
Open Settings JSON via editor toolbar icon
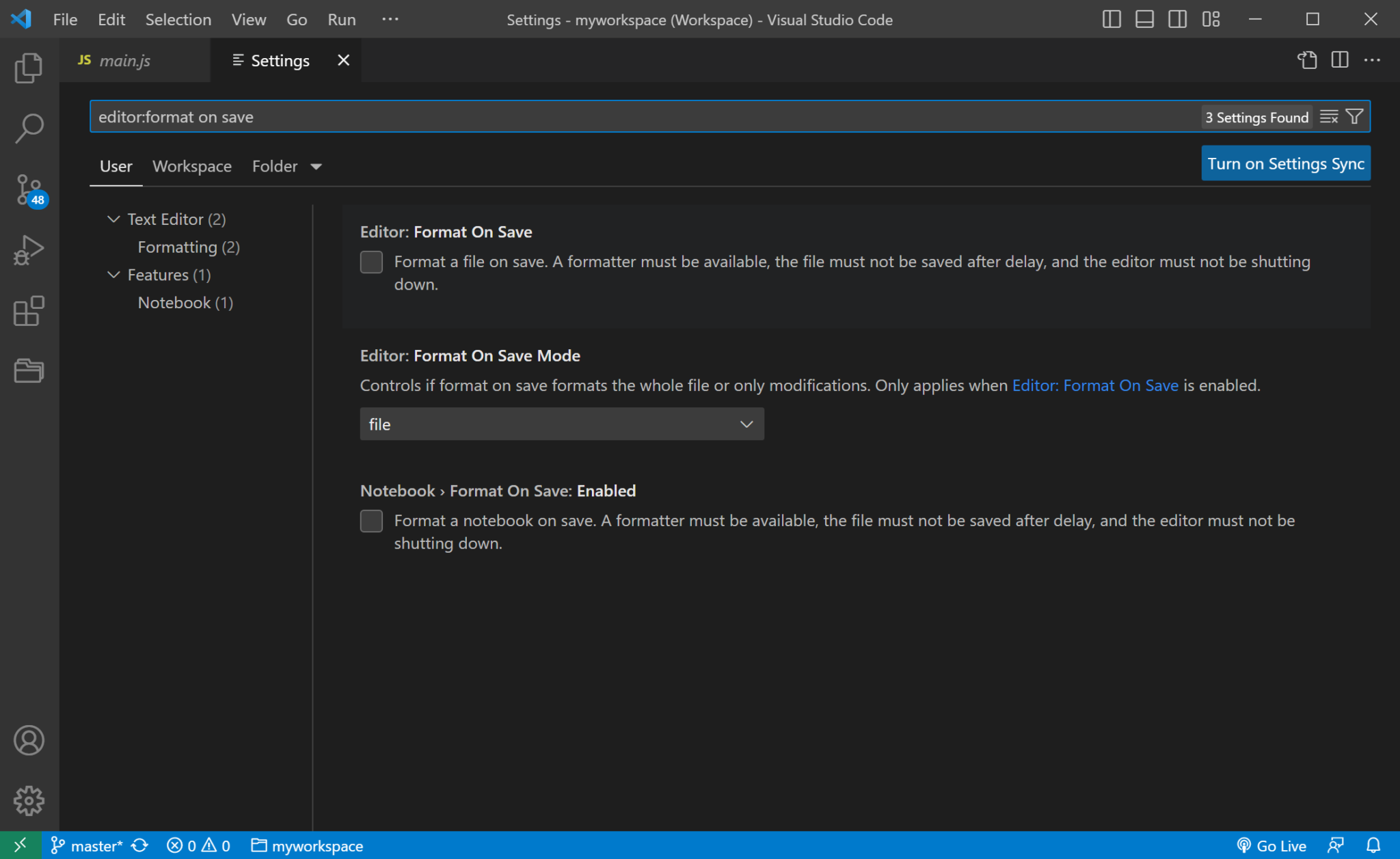pos(1308,60)
